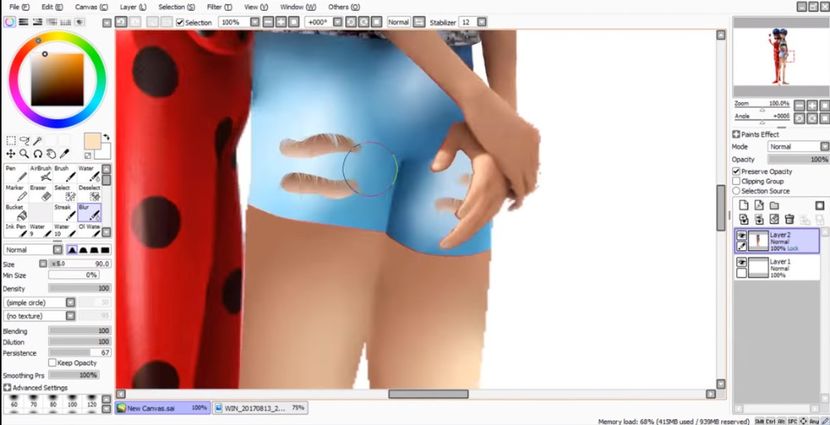830x425 pixels.
Task: Open the simple circle brush shape dropdown
Action: (70, 303)
